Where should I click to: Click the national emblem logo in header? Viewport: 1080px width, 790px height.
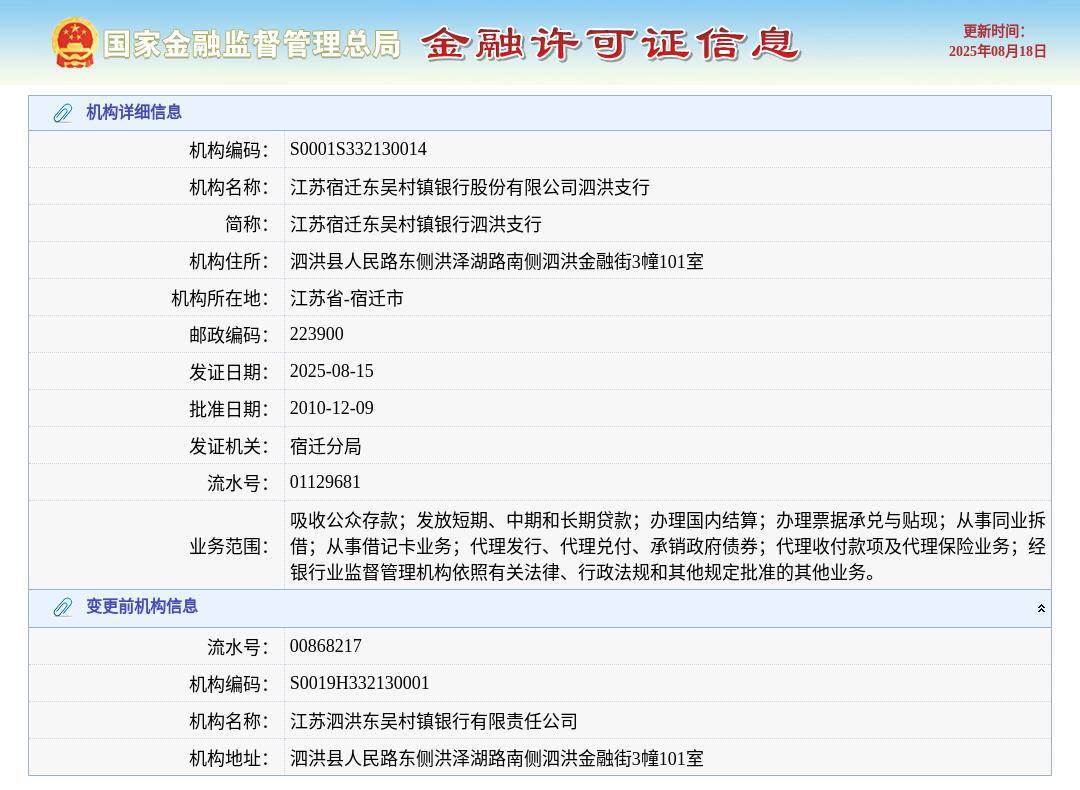coord(74,43)
